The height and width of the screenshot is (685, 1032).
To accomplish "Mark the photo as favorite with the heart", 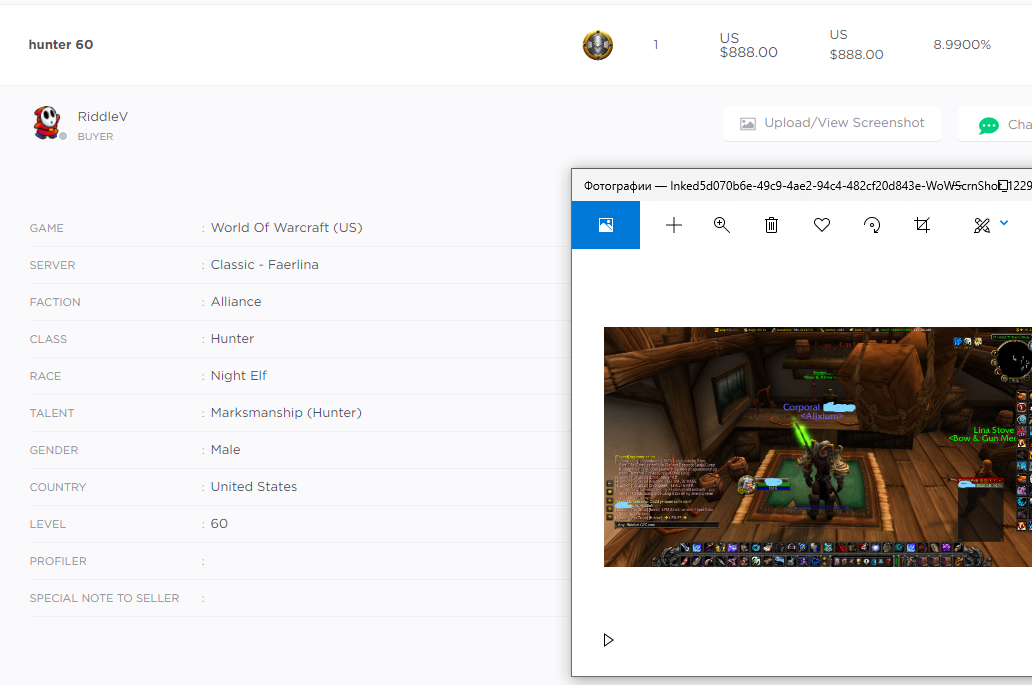I will pyautogui.click(x=822, y=225).
